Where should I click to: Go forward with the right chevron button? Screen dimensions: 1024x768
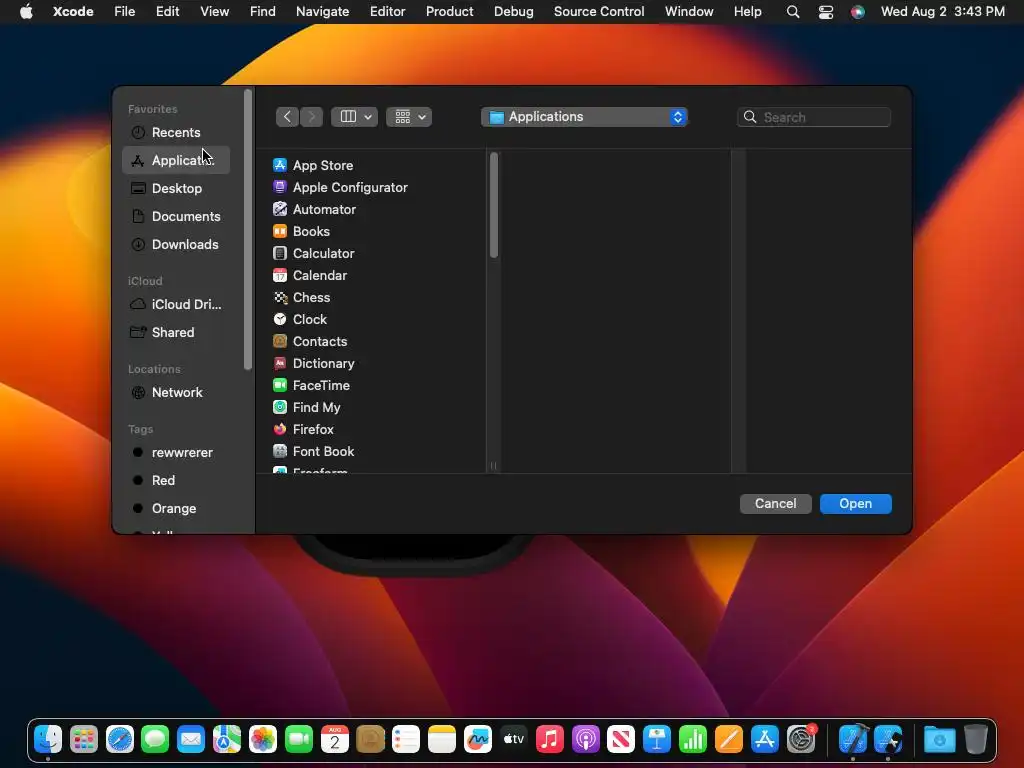point(312,117)
